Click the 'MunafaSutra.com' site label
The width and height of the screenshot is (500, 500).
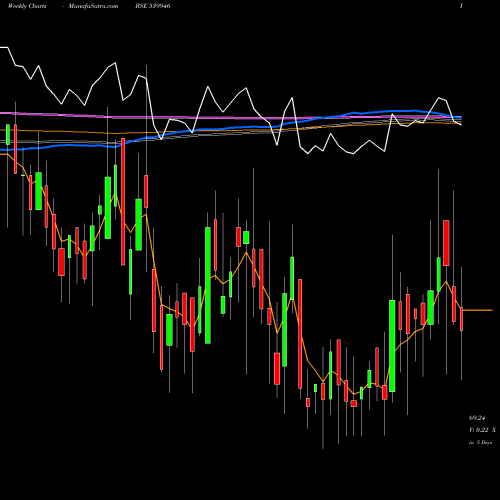(93, 6)
